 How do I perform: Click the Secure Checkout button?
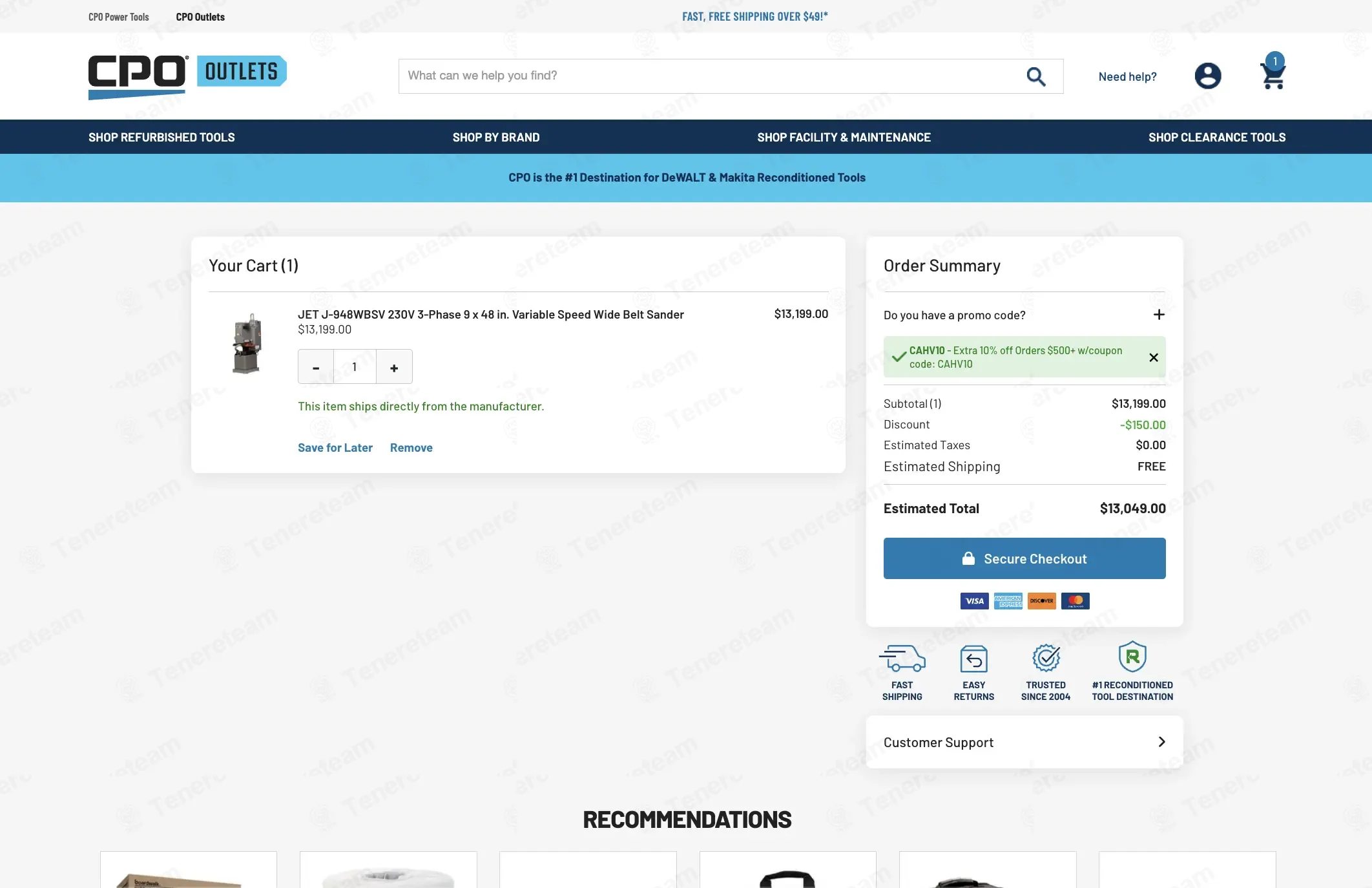pos(1024,558)
